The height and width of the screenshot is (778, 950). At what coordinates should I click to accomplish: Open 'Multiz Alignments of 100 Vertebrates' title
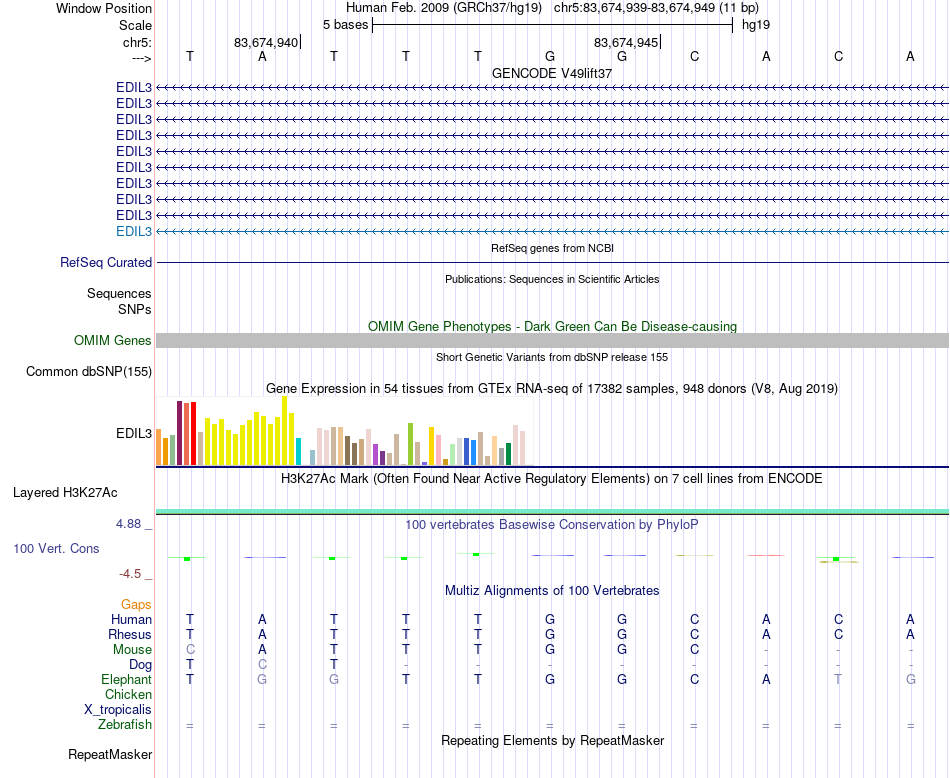click(552, 590)
